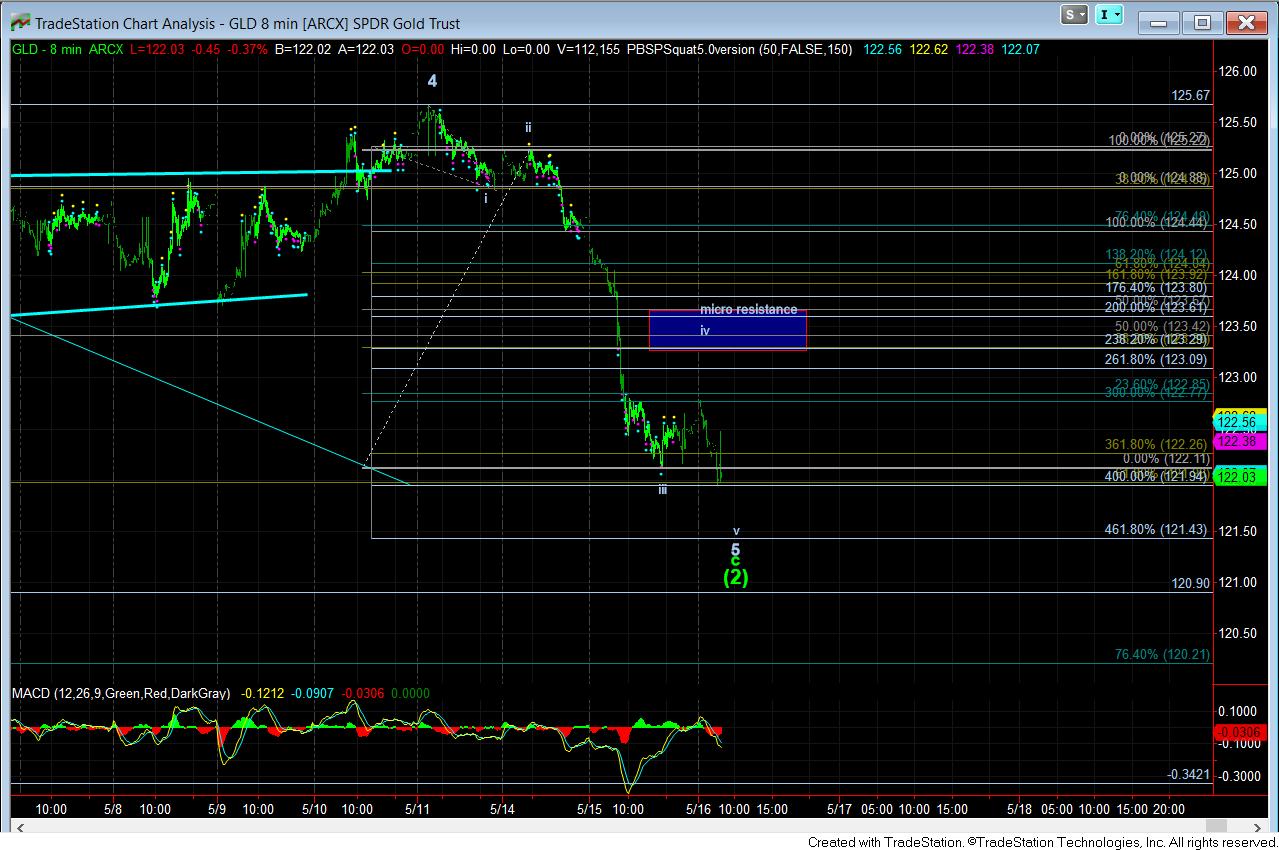
Task: Click the 76.40% (120.21) retracement label
Action: coord(1162,654)
